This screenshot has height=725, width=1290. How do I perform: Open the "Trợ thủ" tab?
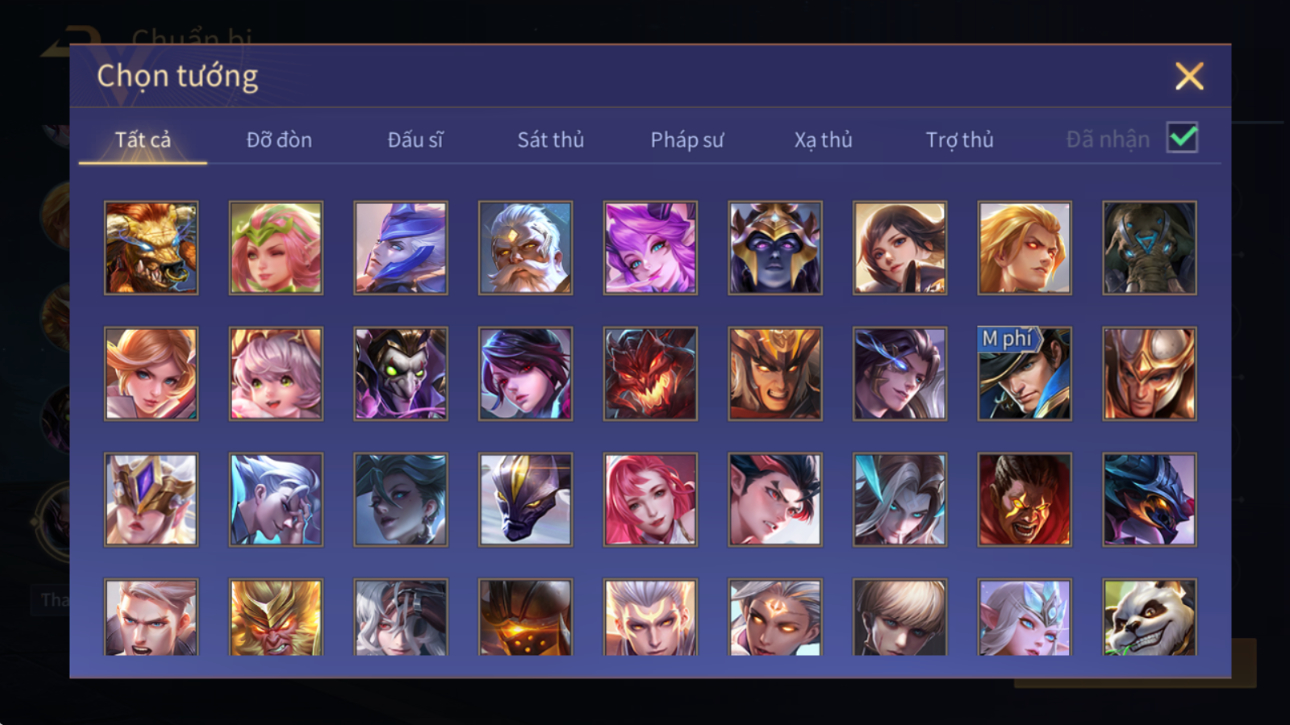[959, 140]
